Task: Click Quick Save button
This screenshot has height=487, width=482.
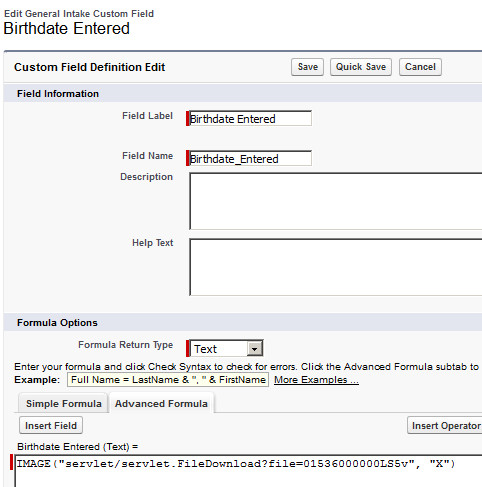Action: [x=361, y=67]
